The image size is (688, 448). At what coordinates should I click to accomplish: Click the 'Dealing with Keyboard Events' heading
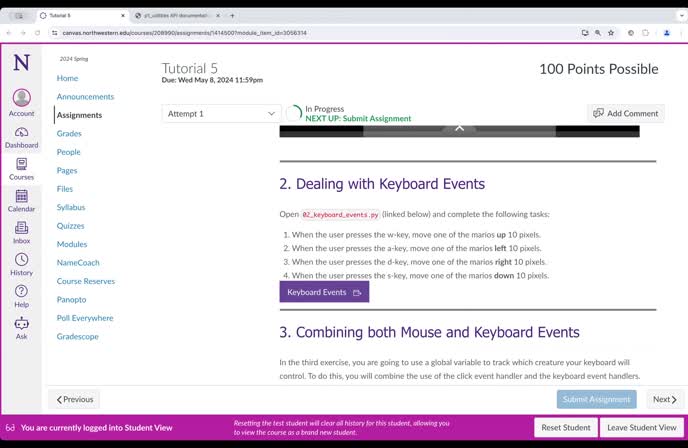click(x=382, y=184)
